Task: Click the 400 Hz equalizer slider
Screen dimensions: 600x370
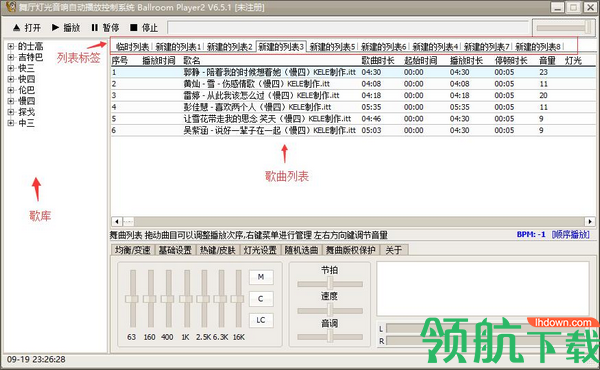Action: click(x=168, y=299)
